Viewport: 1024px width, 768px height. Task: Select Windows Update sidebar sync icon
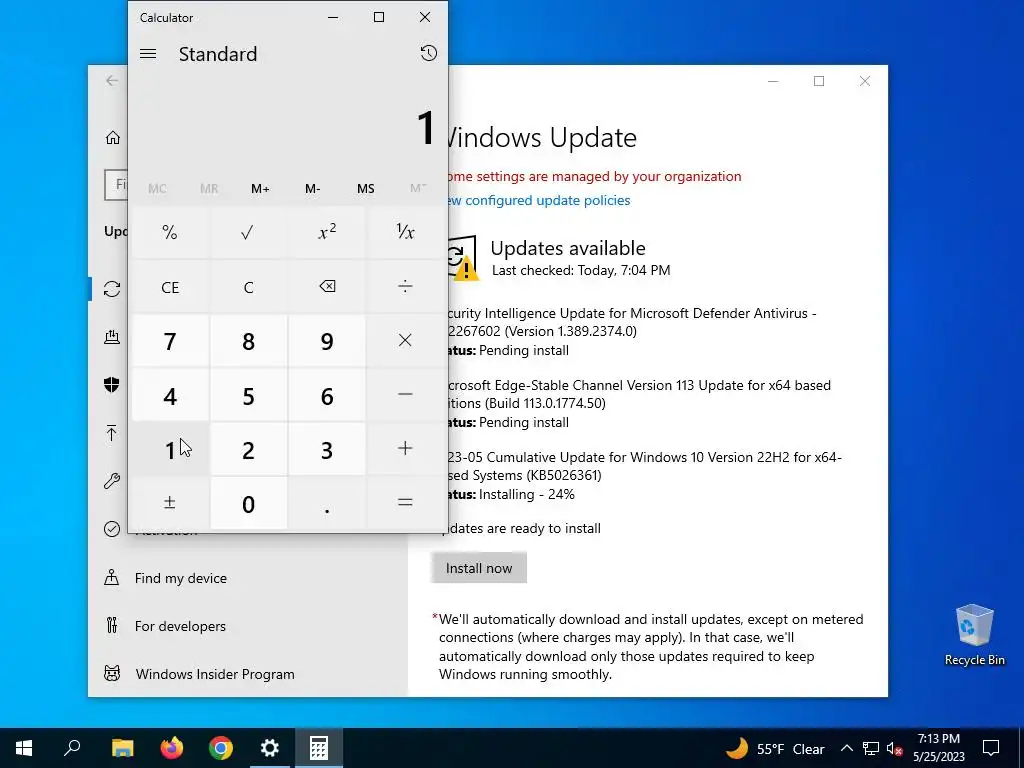point(112,289)
